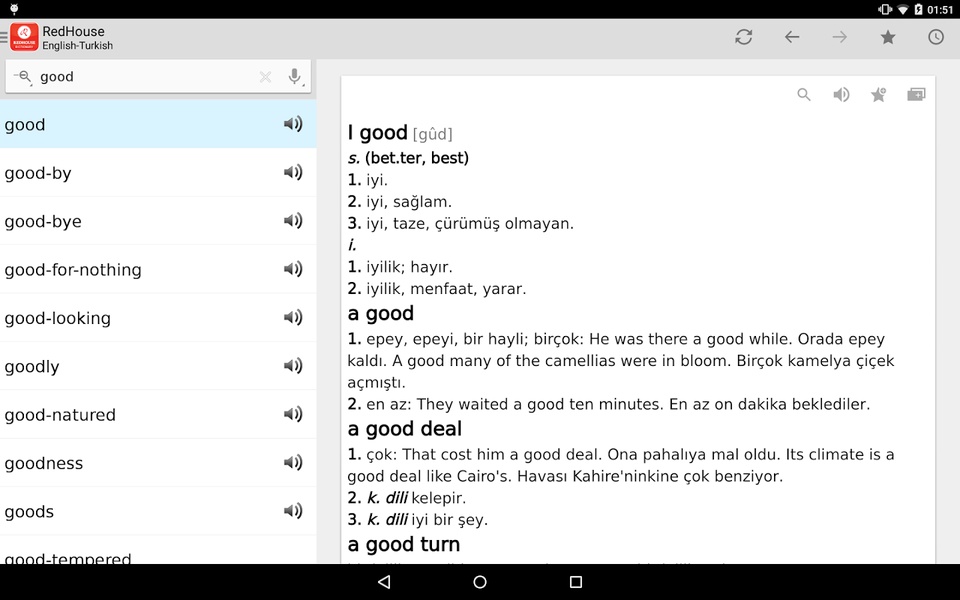960x600 pixels.
Task: Add entry to favorites star icon
Action: point(879,95)
